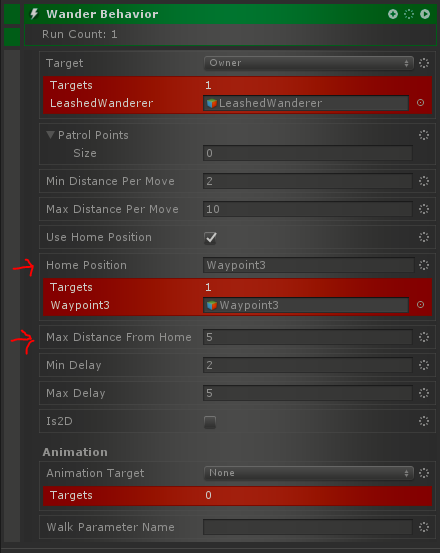440x553 pixels.
Task: Click the plus icon in the Wander Behavior header
Action: [393, 14]
